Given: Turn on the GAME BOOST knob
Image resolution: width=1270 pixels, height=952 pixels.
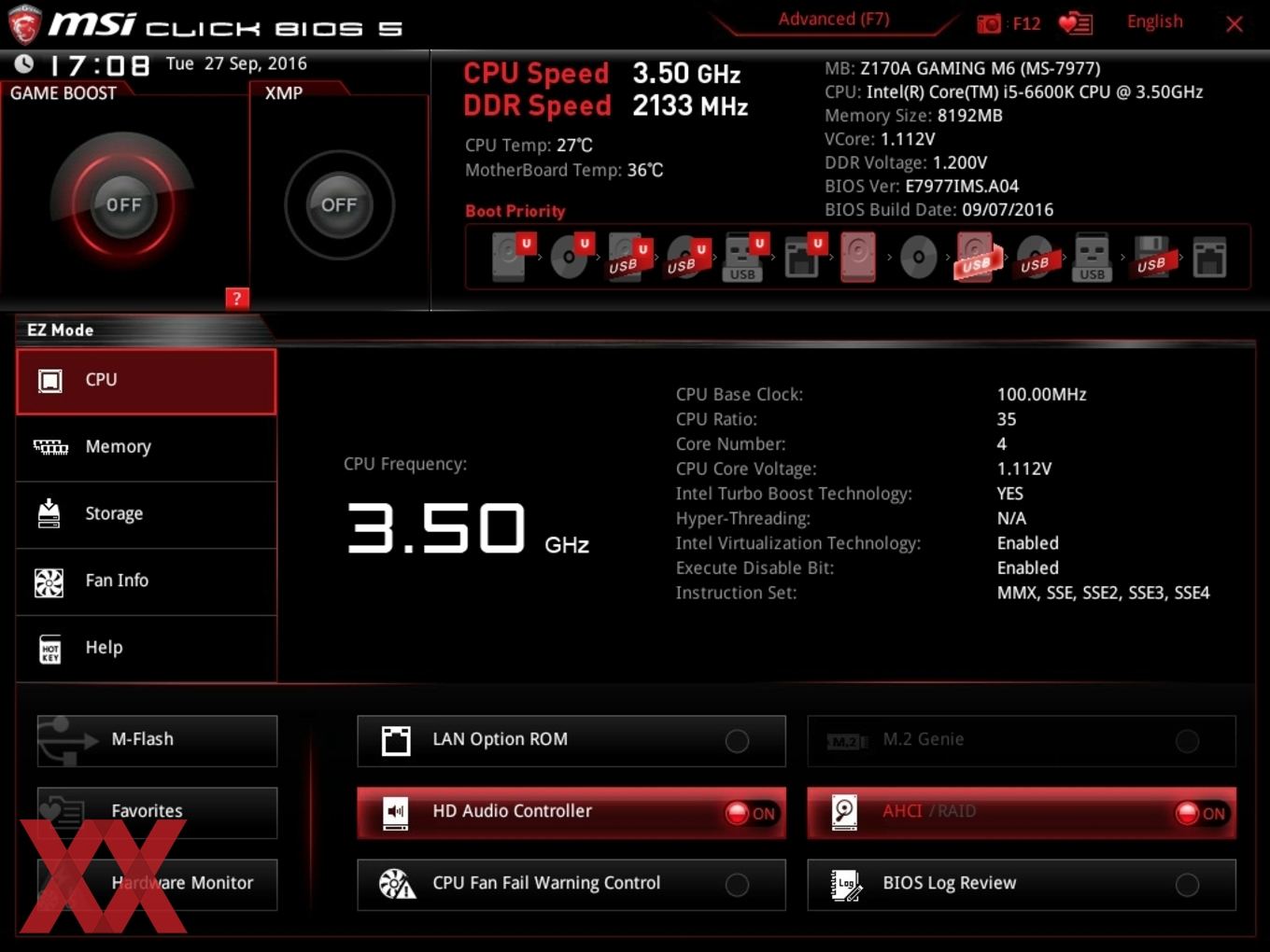Looking at the screenshot, I should click(122, 204).
